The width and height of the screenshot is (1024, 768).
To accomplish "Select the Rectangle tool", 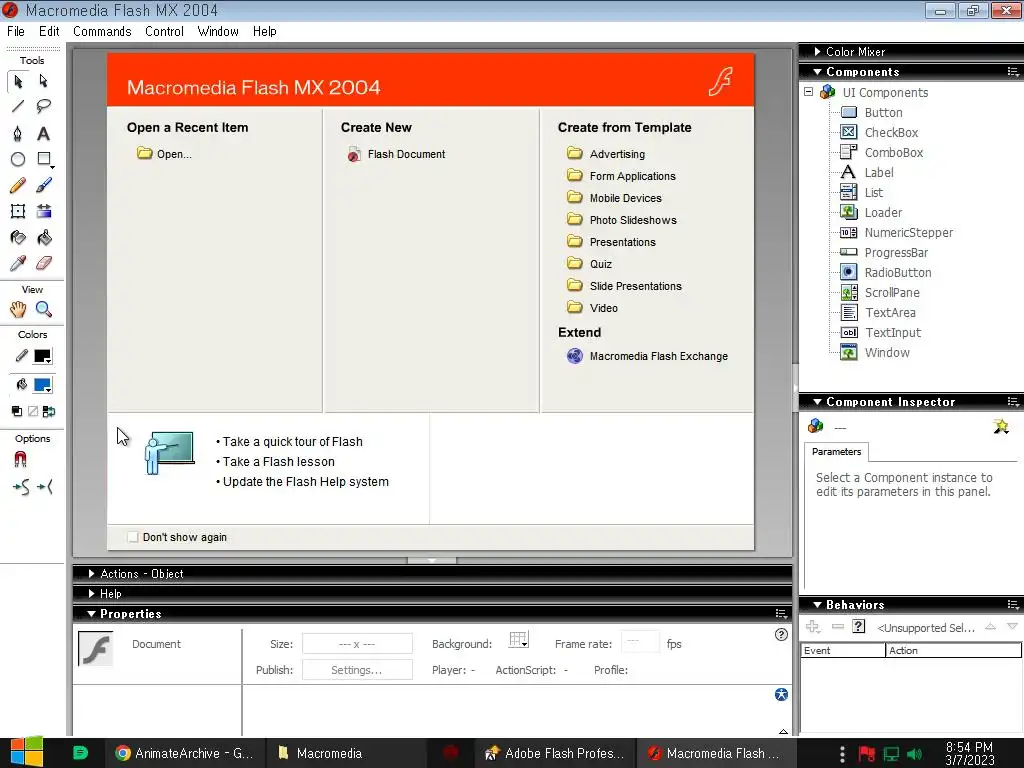I will pos(44,159).
